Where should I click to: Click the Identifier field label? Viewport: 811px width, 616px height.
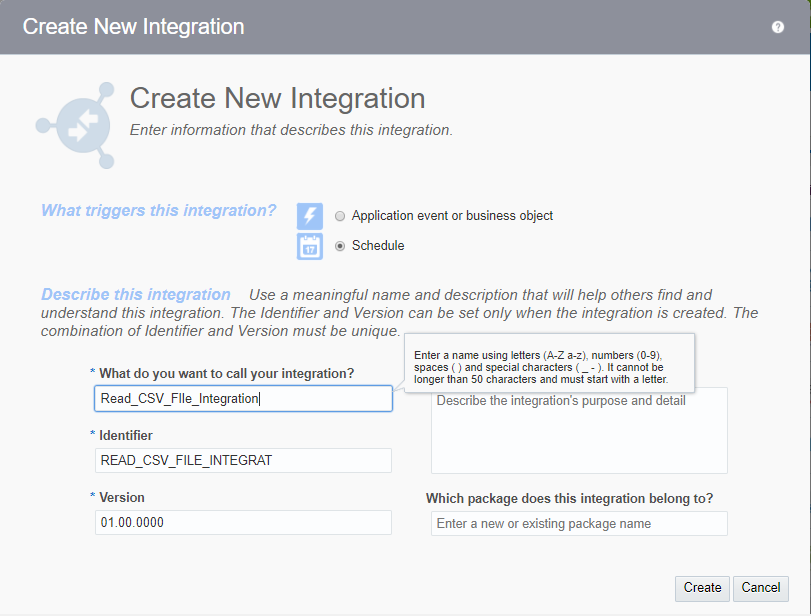(126, 436)
